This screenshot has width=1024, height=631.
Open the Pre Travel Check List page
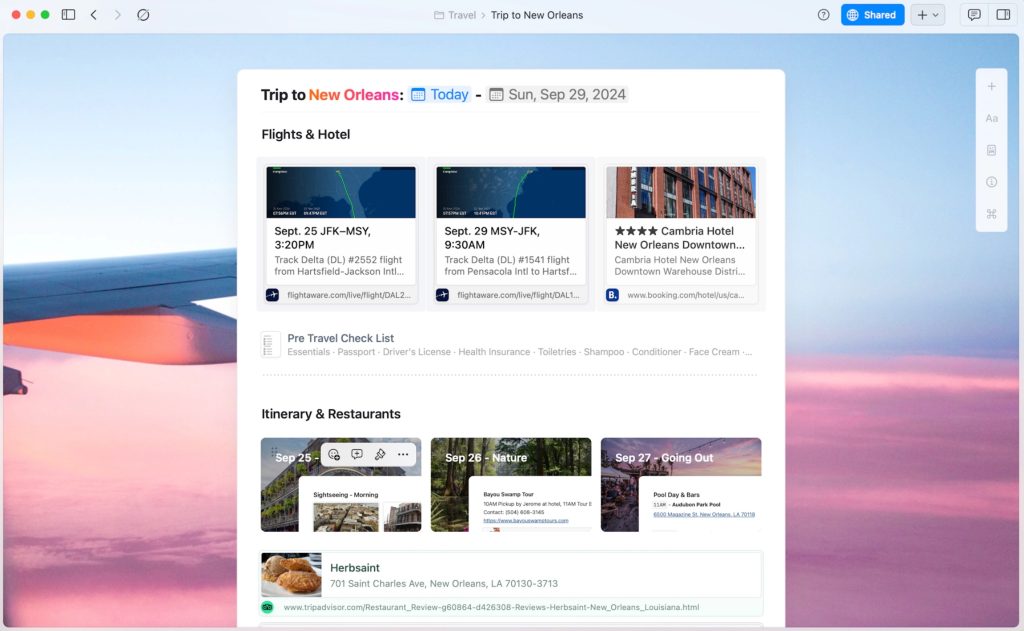(x=340, y=338)
